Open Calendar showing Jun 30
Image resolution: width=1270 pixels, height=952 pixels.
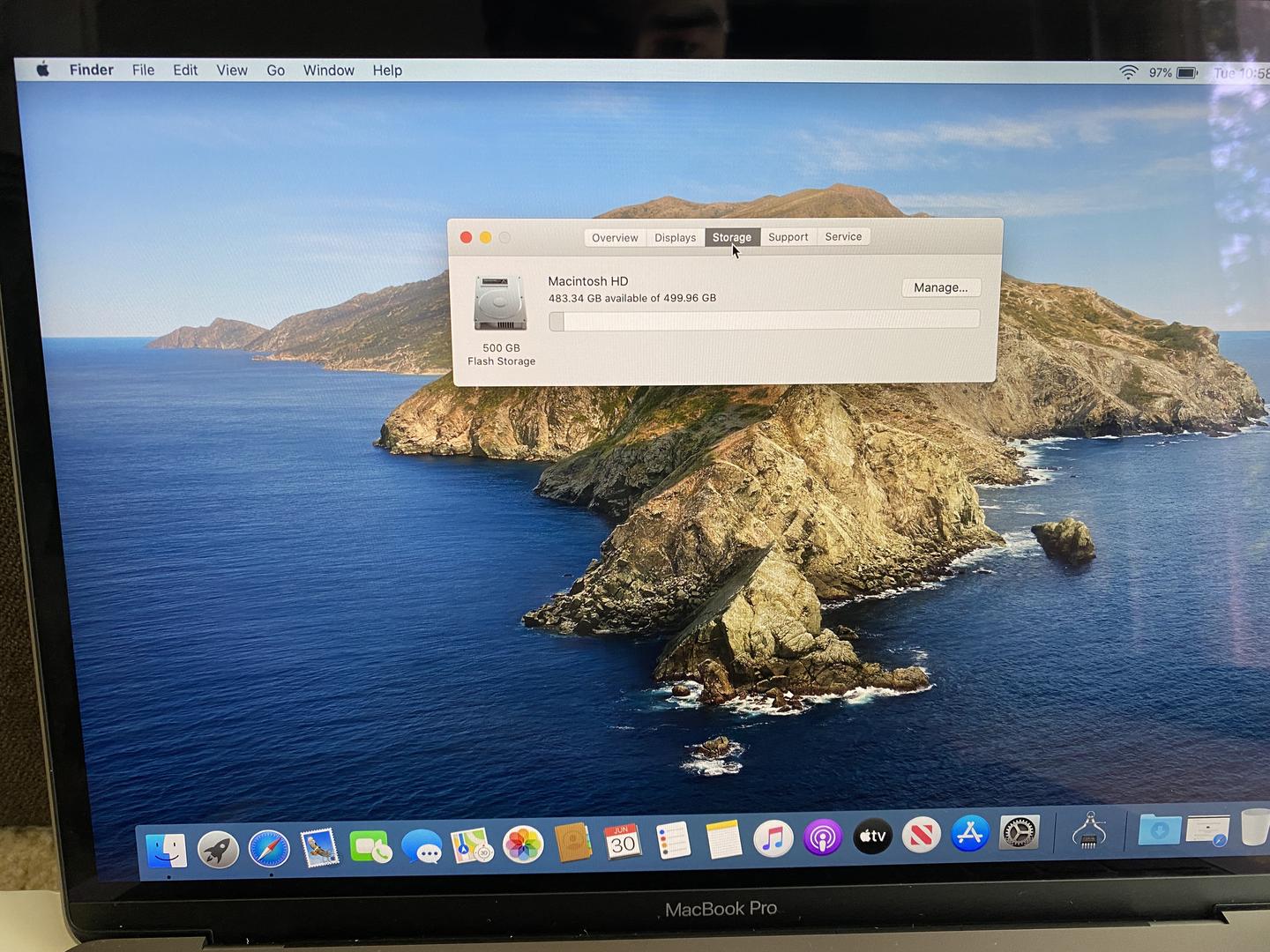pos(623,842)
